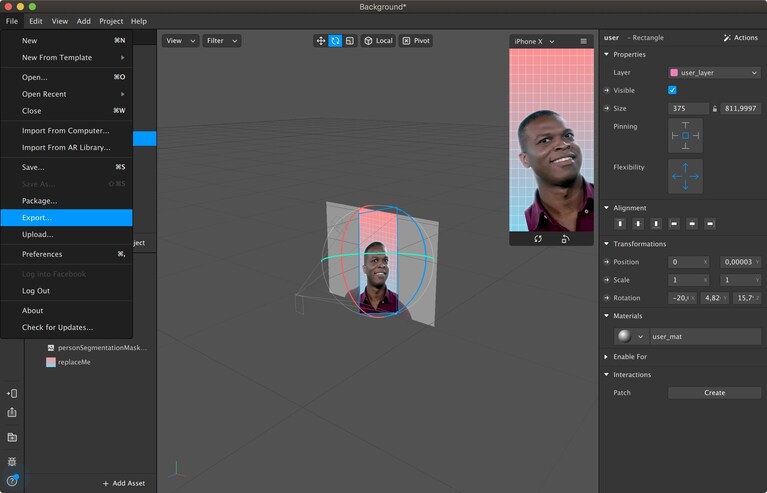Select the Scale manipulator tool
767x493 pixels.
tap(350, 41)
